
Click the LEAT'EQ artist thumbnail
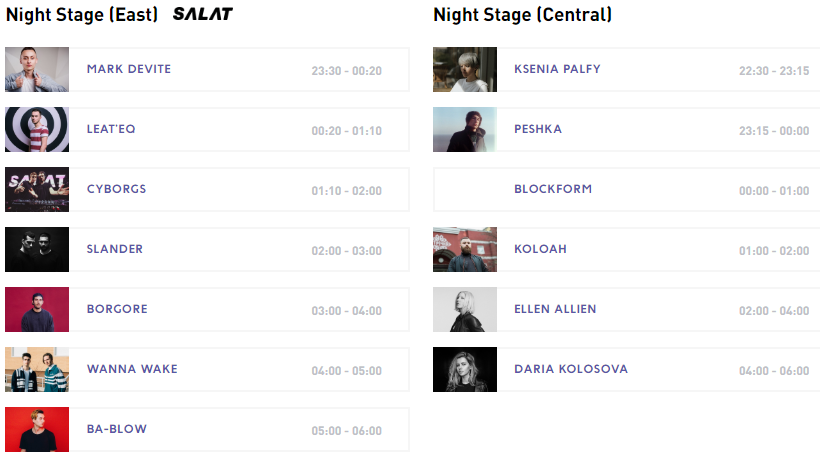pos(37,130)
